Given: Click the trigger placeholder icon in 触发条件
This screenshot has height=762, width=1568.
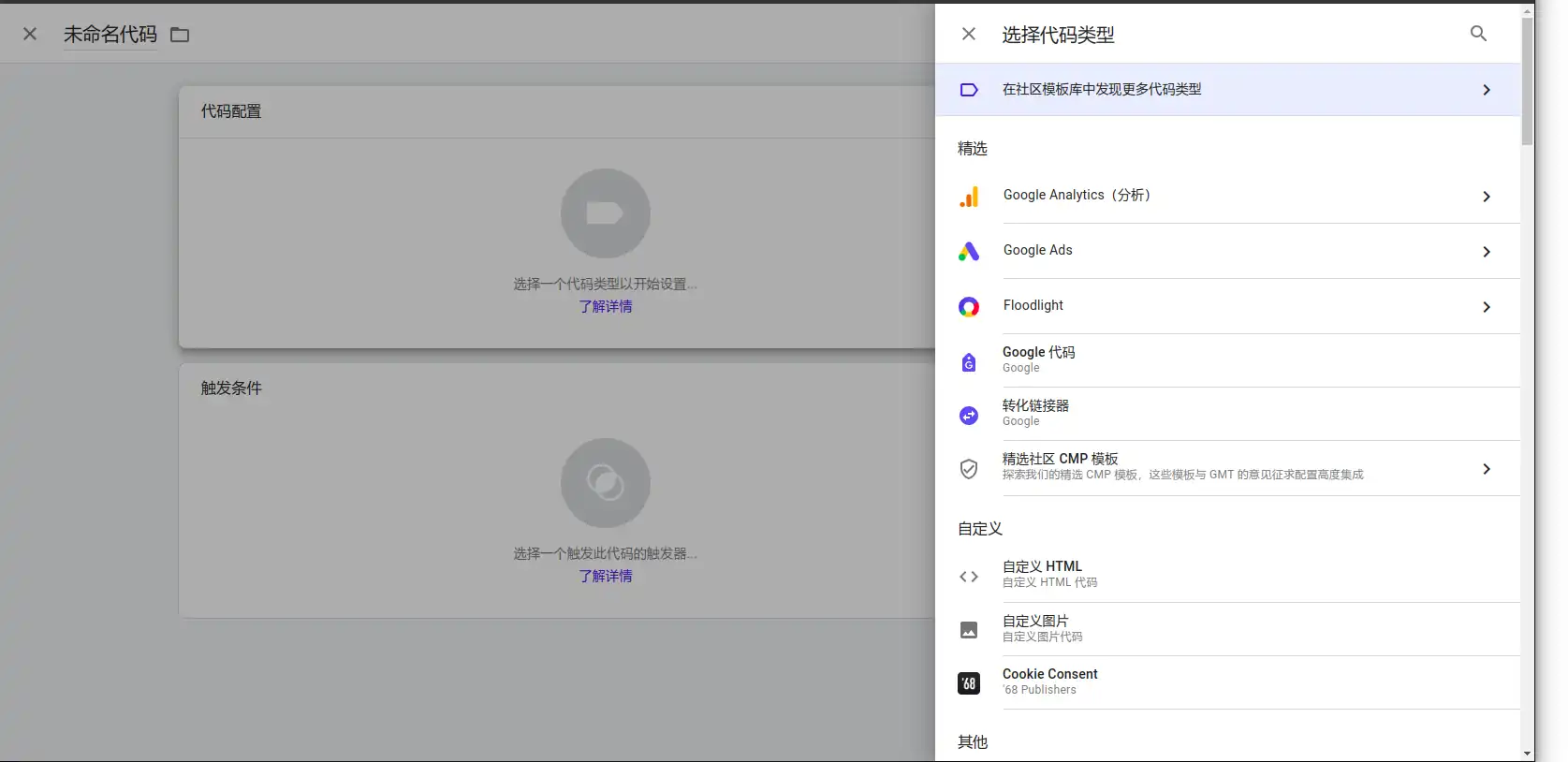Looking at the screenshot, I should 606,483.
